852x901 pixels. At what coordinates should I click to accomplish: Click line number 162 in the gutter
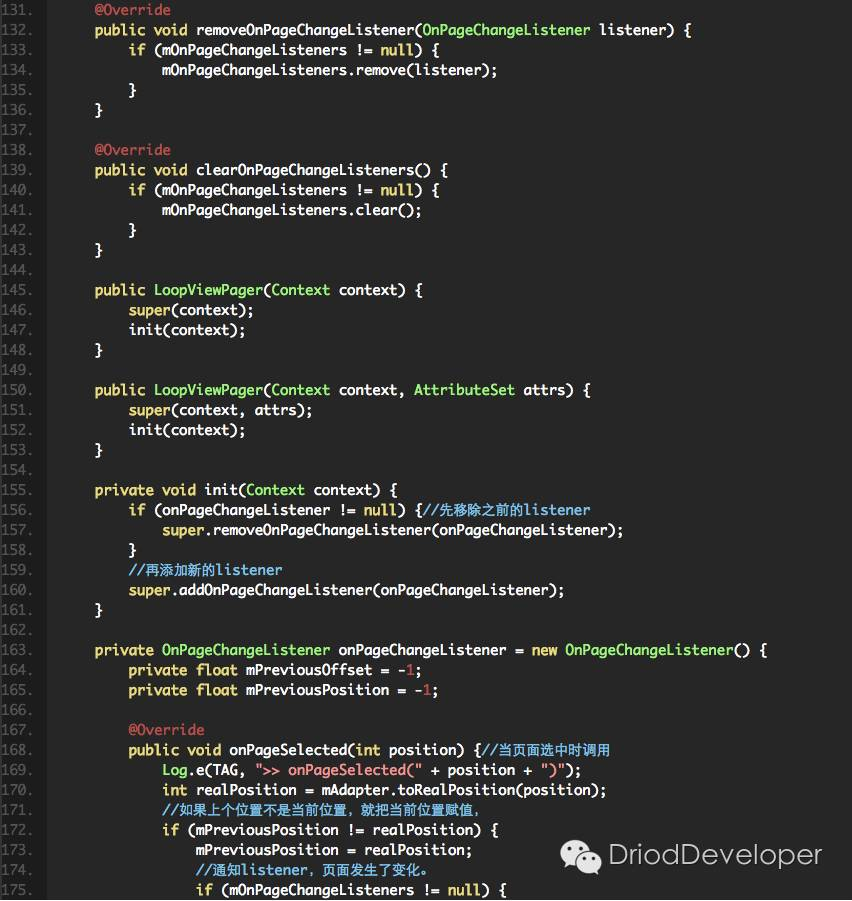tap(16, 630)
